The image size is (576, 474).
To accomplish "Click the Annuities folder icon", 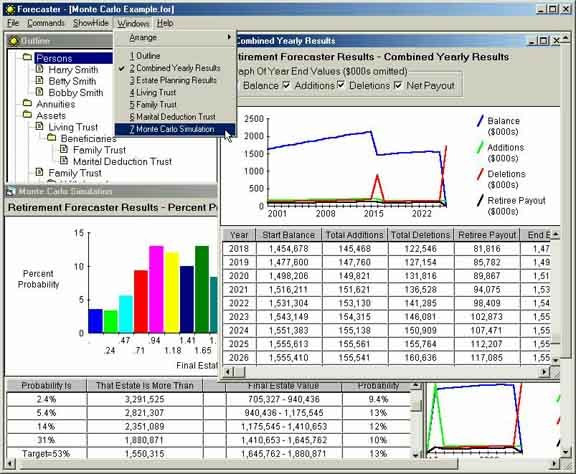I will pos(27,103).
